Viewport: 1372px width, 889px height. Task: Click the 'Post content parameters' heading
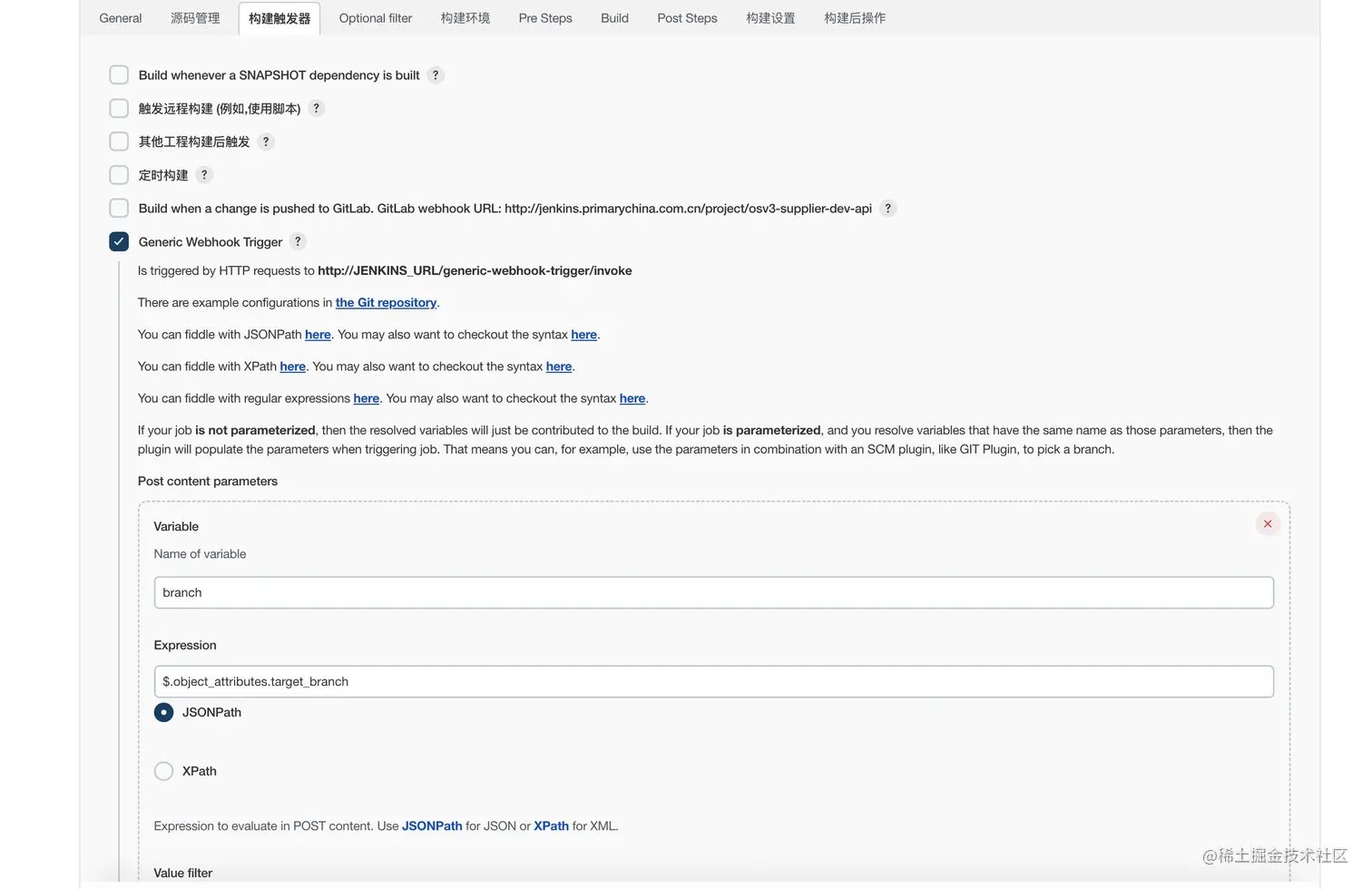point(208,482)
